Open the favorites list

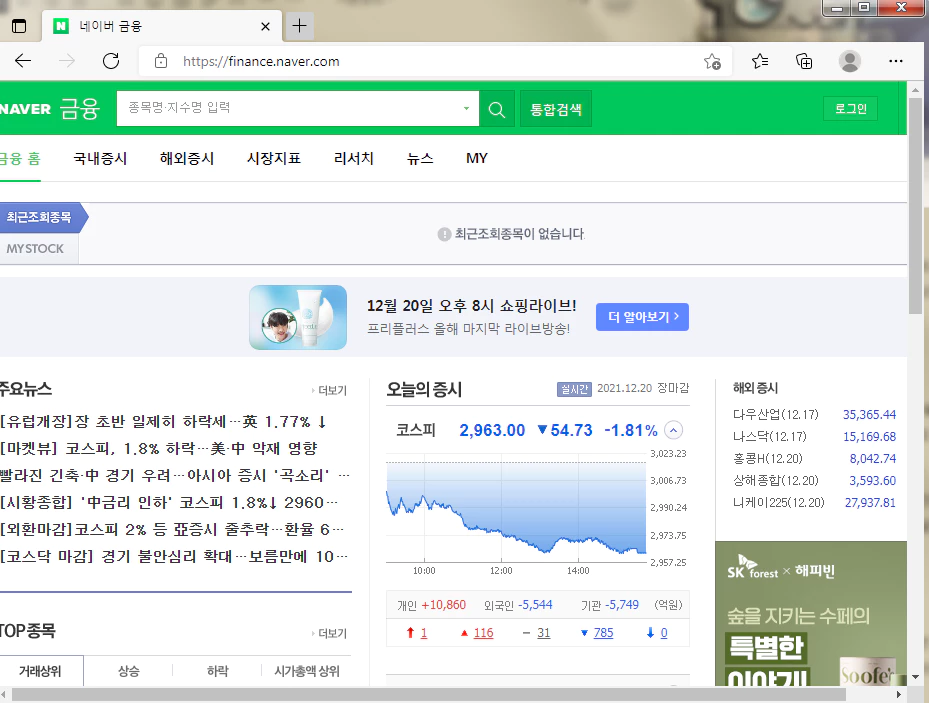(x=760, y=61)
